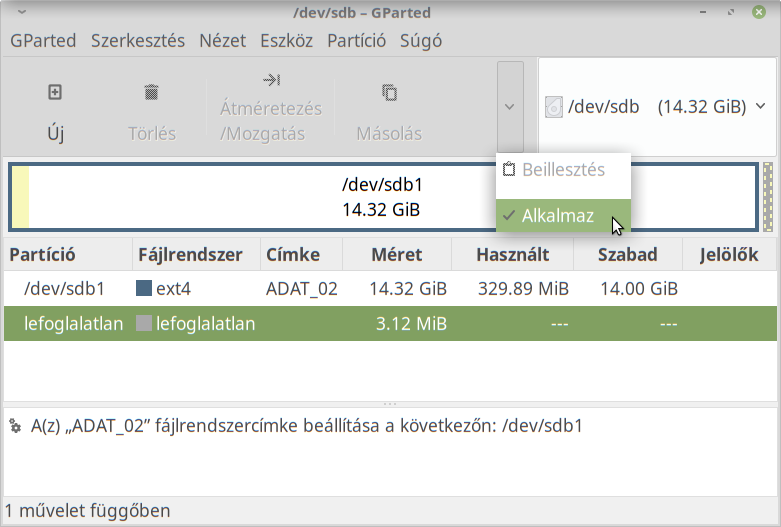781x527 pixels.
Task: Collapse the toolbar overflow chevron button
Action: [x=510, y=107]
